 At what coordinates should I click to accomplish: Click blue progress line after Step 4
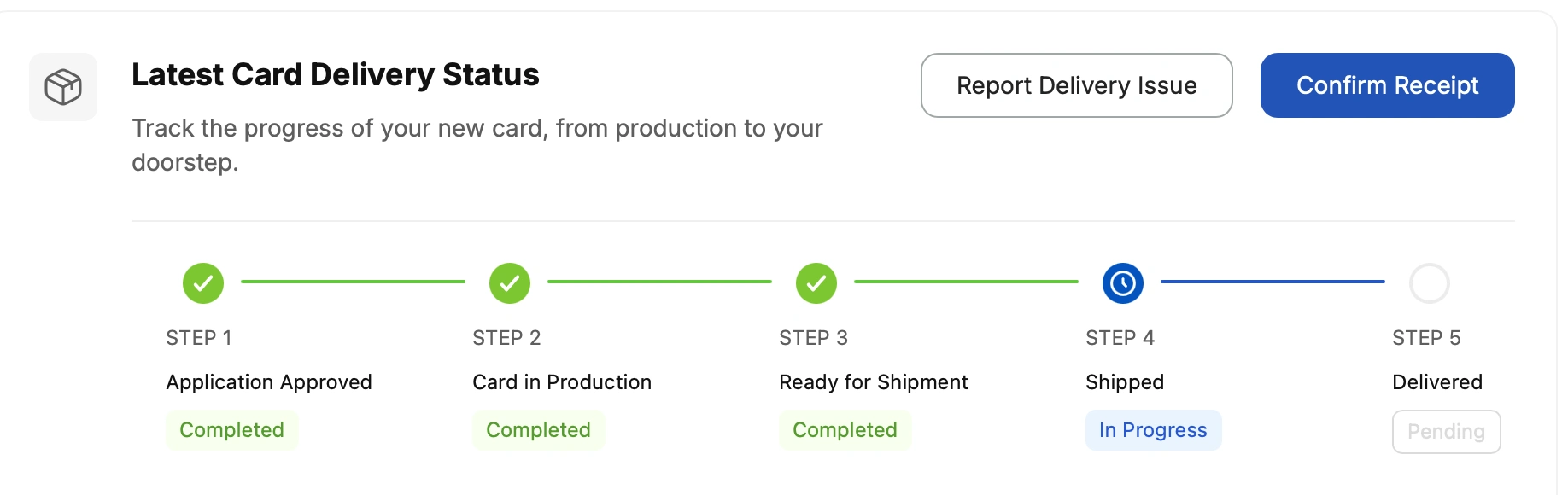[x=1273, y=282]
